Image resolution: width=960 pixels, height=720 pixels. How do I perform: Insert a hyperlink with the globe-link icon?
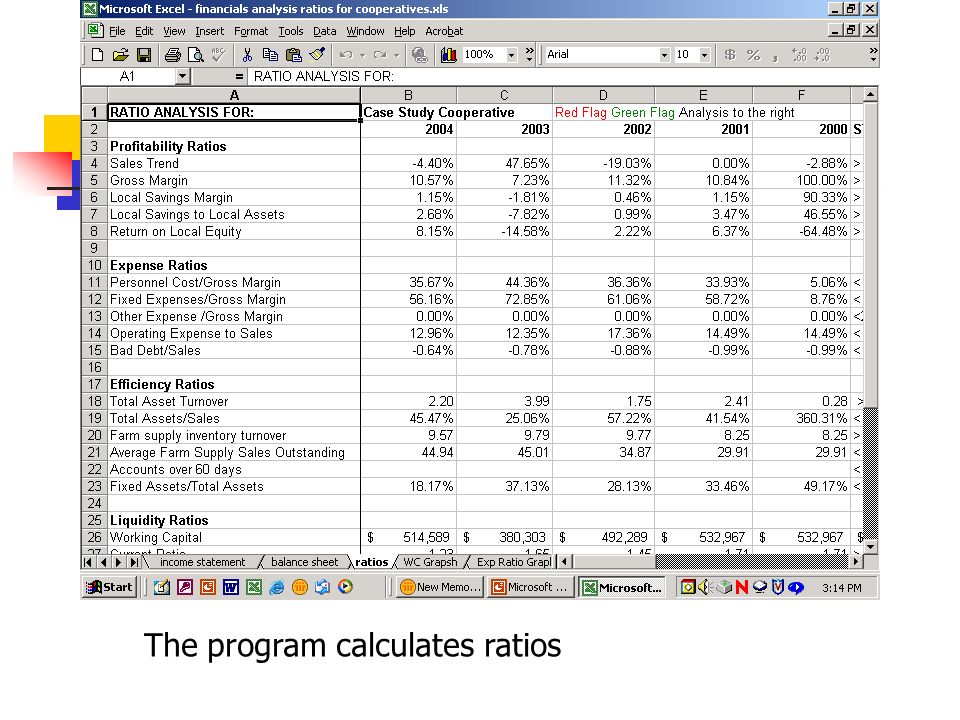pos(420,55)
